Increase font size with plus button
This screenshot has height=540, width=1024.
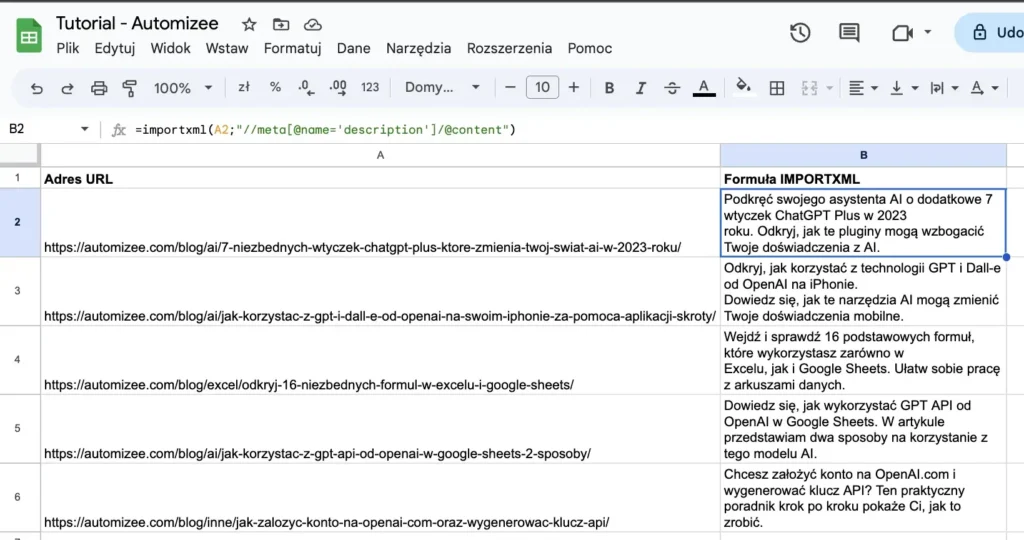tap(573, 87)
